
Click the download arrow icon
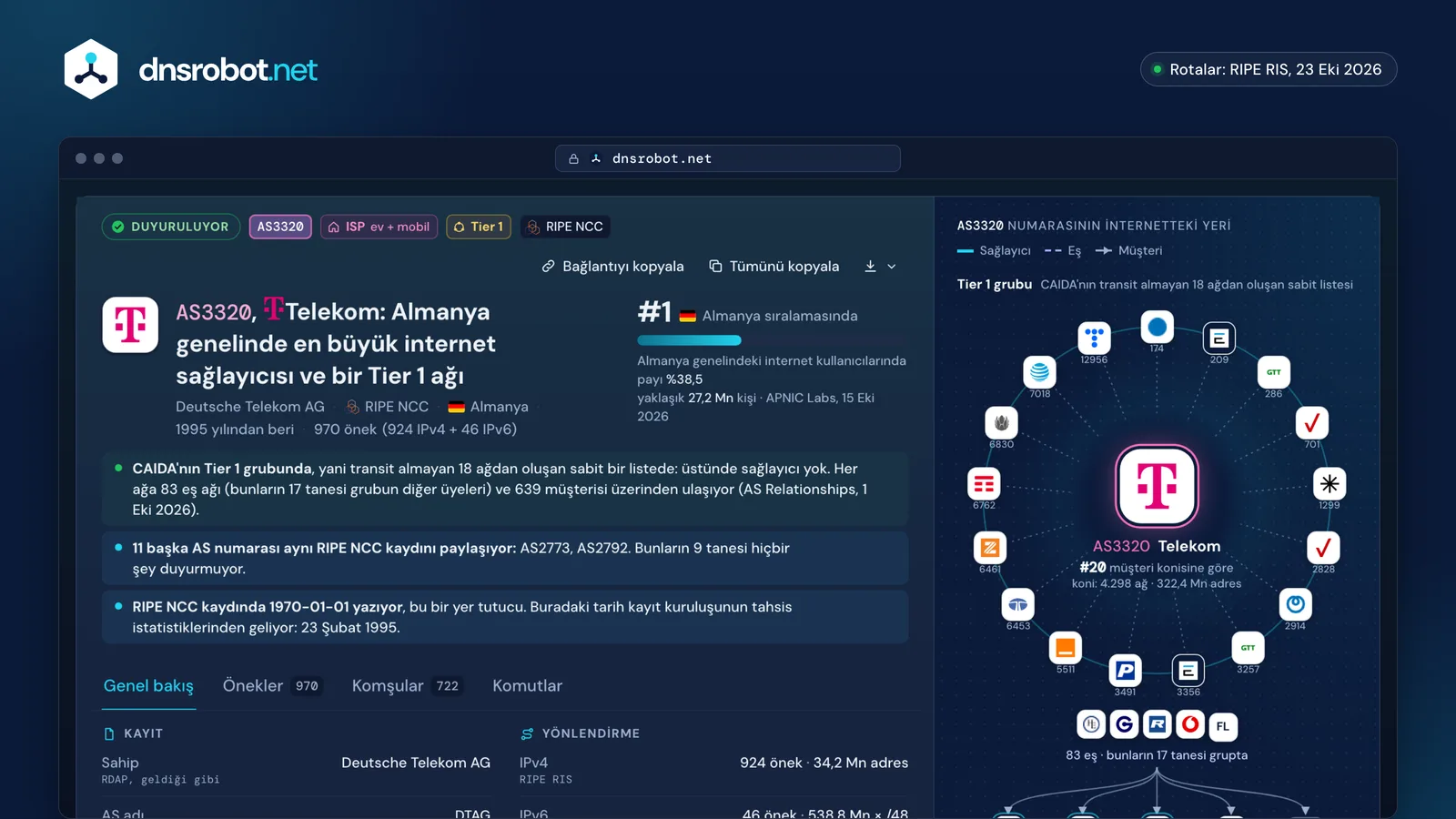(x=870, y=267)
